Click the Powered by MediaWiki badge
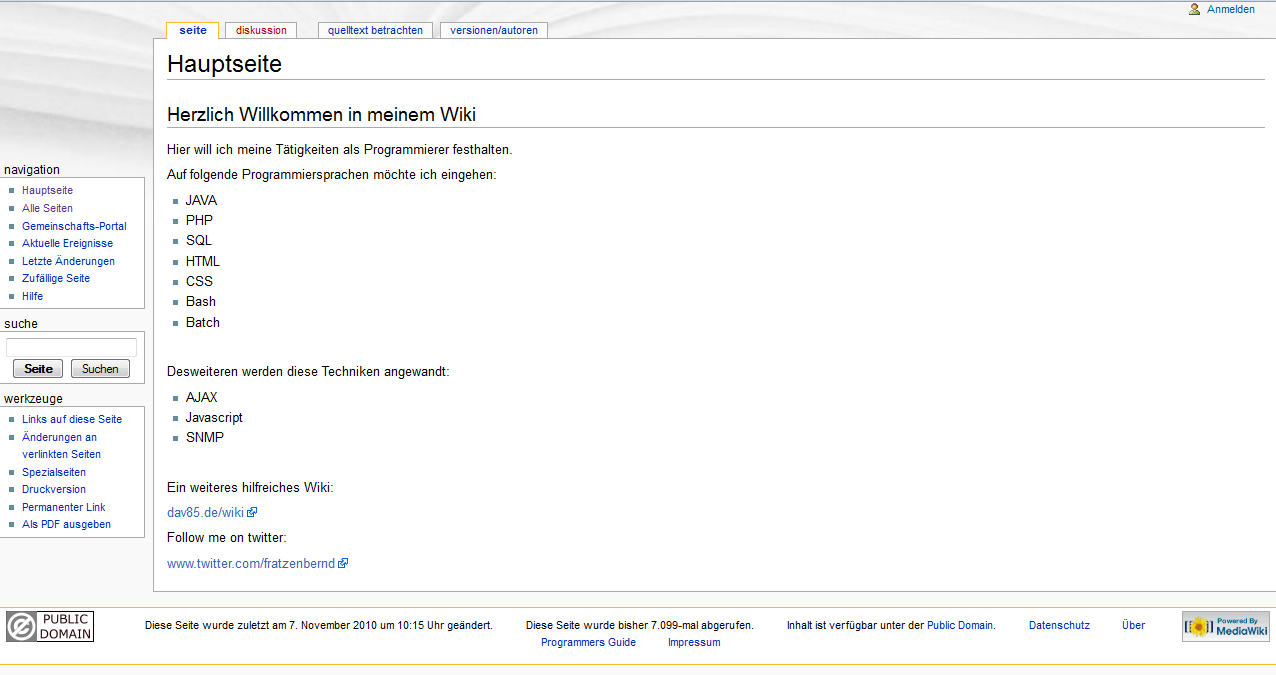This screenshot has height=675, width=1276. (1225, 626)
